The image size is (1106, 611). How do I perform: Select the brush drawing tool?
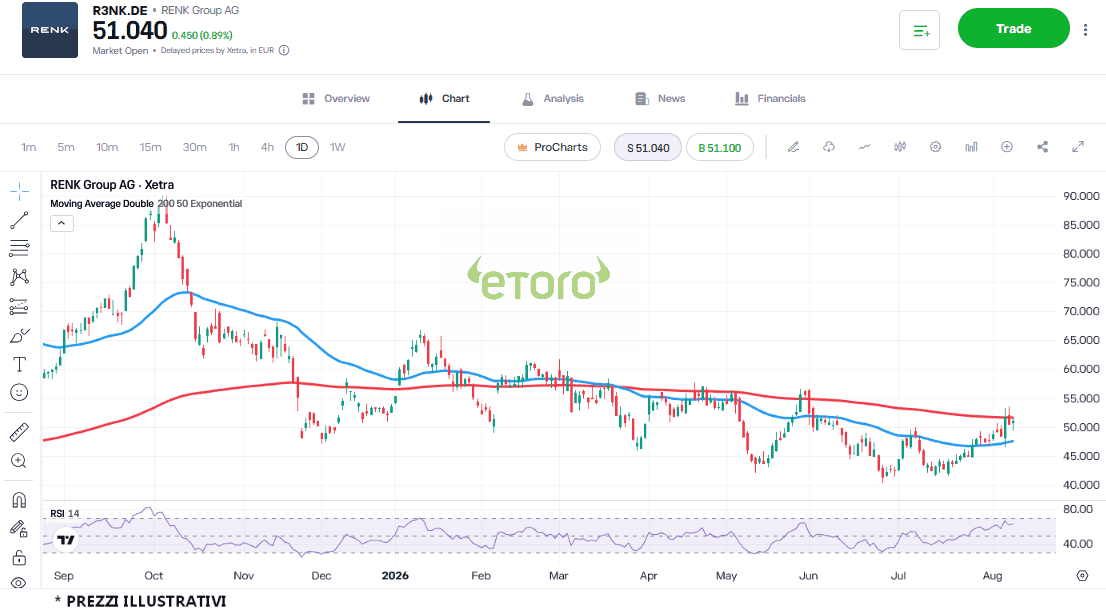[19, 336]
